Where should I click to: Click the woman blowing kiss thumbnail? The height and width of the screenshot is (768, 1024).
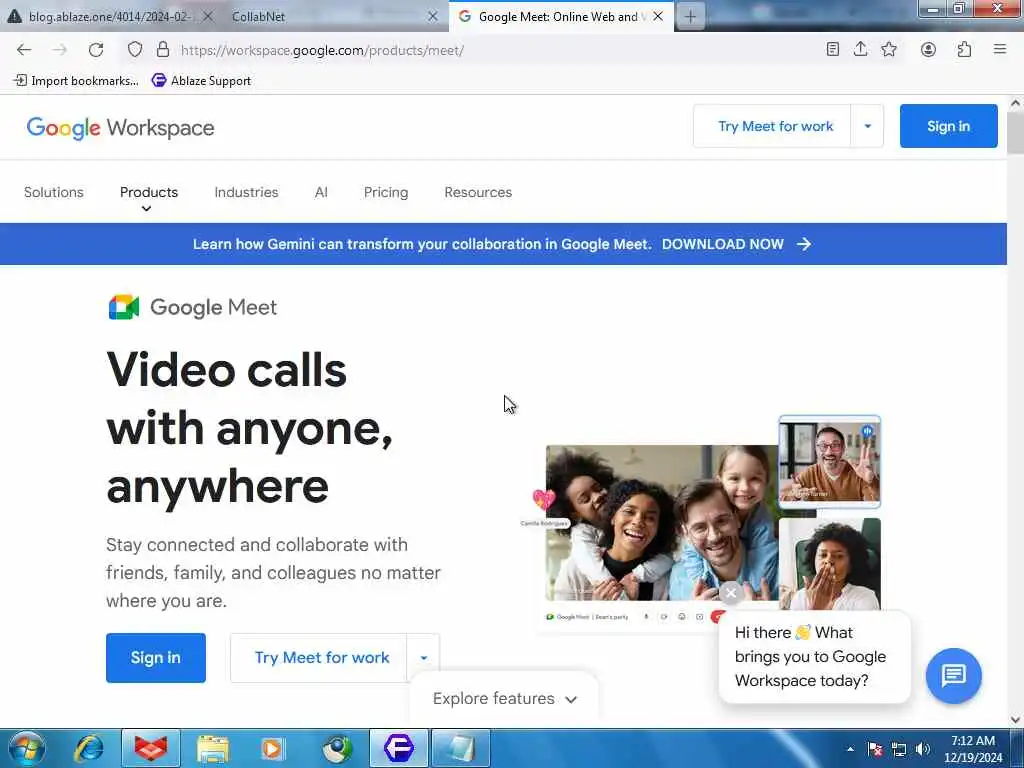[x=829, y=564]
